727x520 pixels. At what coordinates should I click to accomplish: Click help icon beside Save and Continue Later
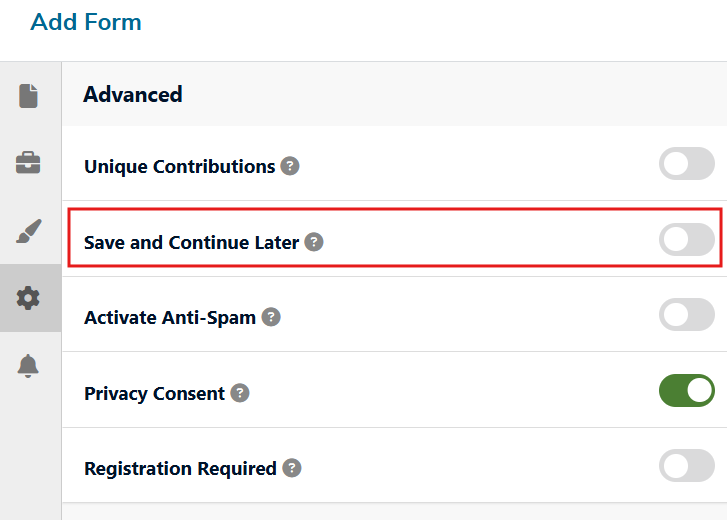pos(314,242)
